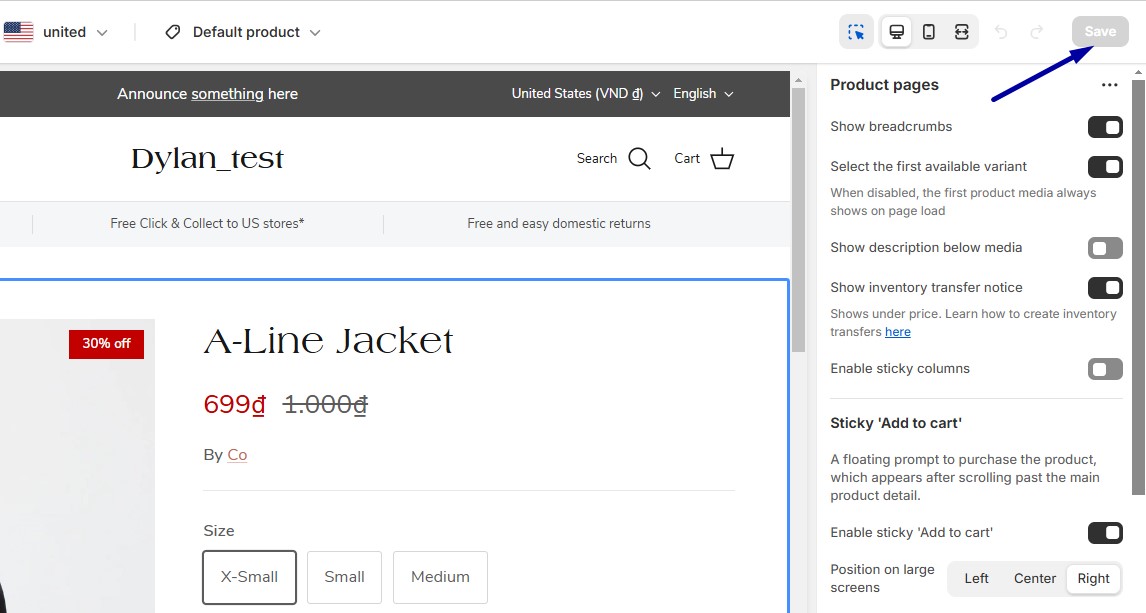This screenshot has height=613, width=1146.
Task: Click 'Free Click & Collect to US stores*' text
Action: pyautogui.click(x=207, y=224)
